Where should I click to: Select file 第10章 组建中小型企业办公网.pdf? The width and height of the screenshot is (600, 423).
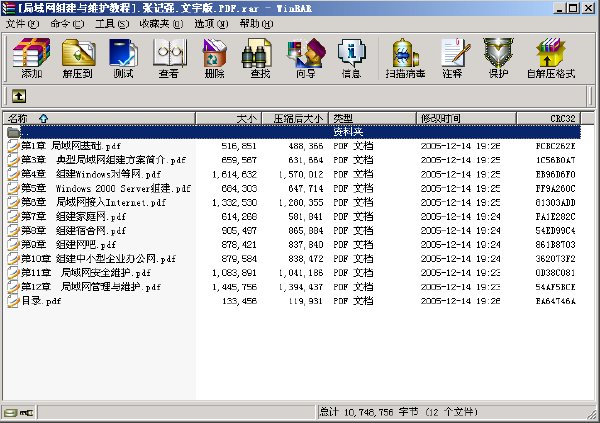pos(99,259)
